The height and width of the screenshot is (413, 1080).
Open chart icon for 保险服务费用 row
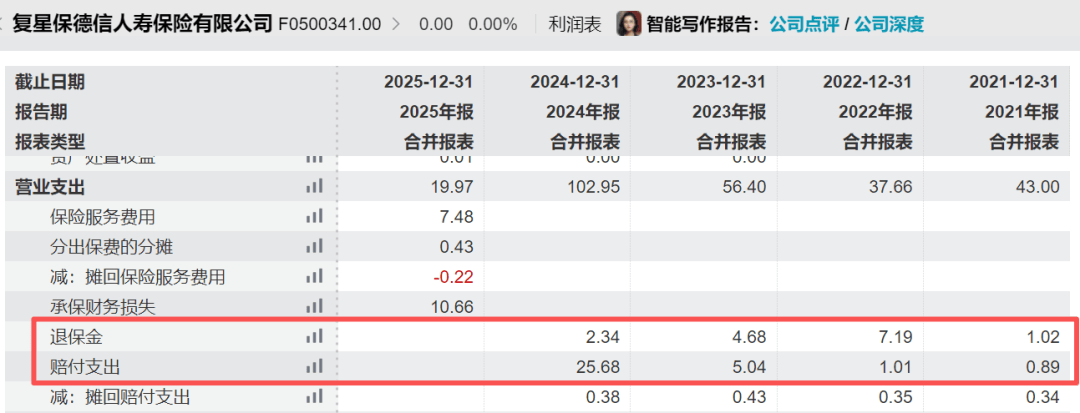coord(314,217)
